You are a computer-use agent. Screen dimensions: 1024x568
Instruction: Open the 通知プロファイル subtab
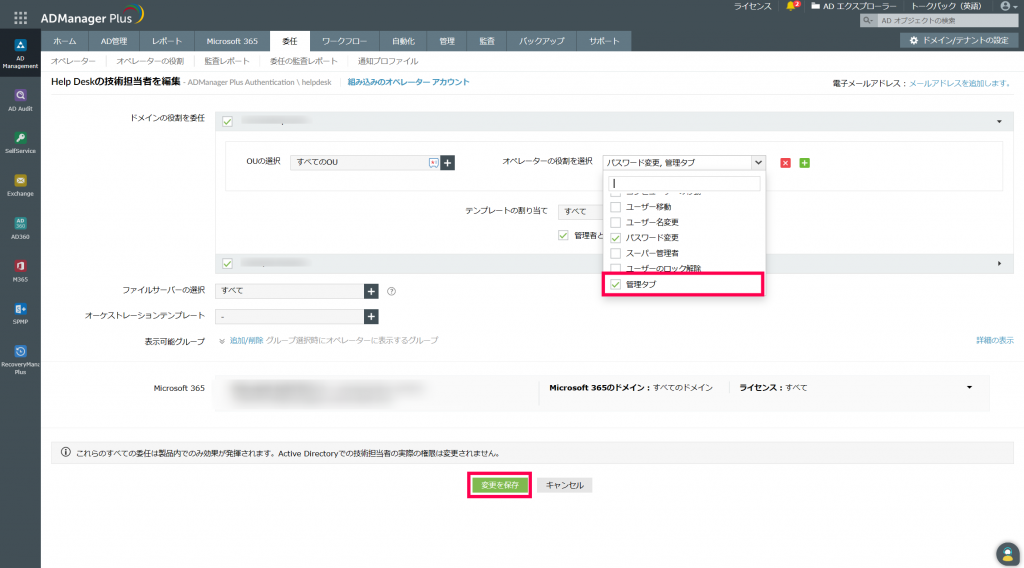point(388,61)
